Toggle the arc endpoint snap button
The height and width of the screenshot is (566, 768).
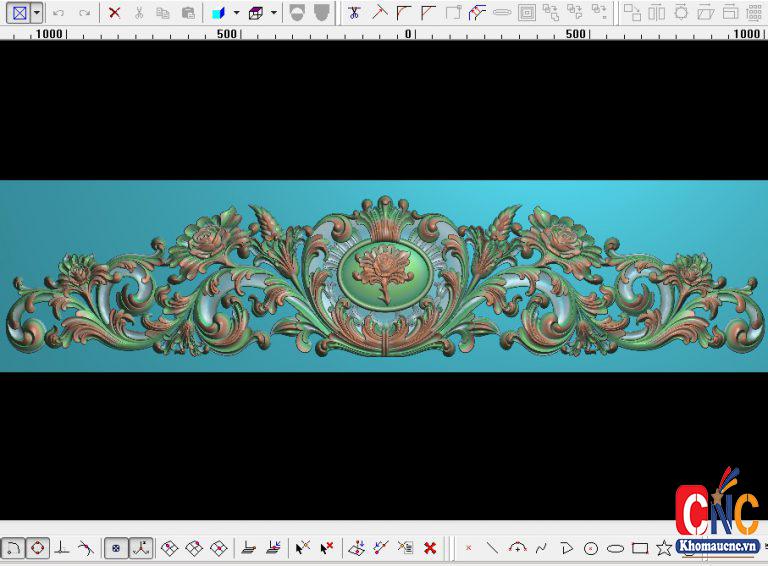coord(13,548)
